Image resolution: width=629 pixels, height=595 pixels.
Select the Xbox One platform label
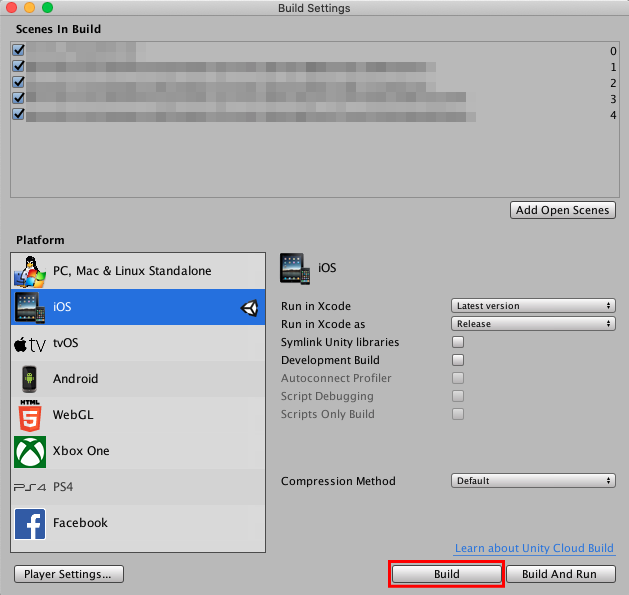[81, 451]
